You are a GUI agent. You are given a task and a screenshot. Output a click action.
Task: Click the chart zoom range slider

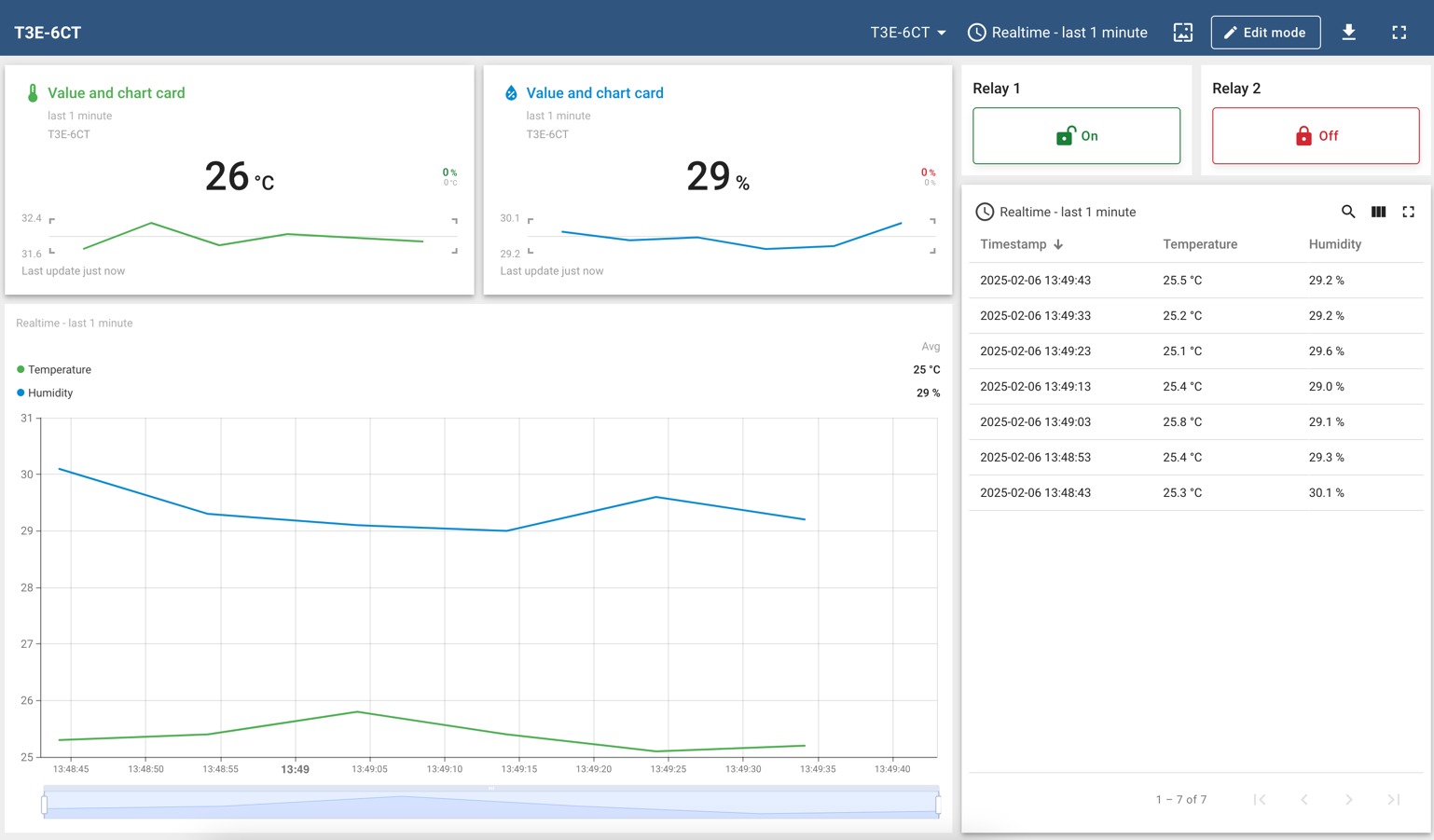click(x=490, y=803)
